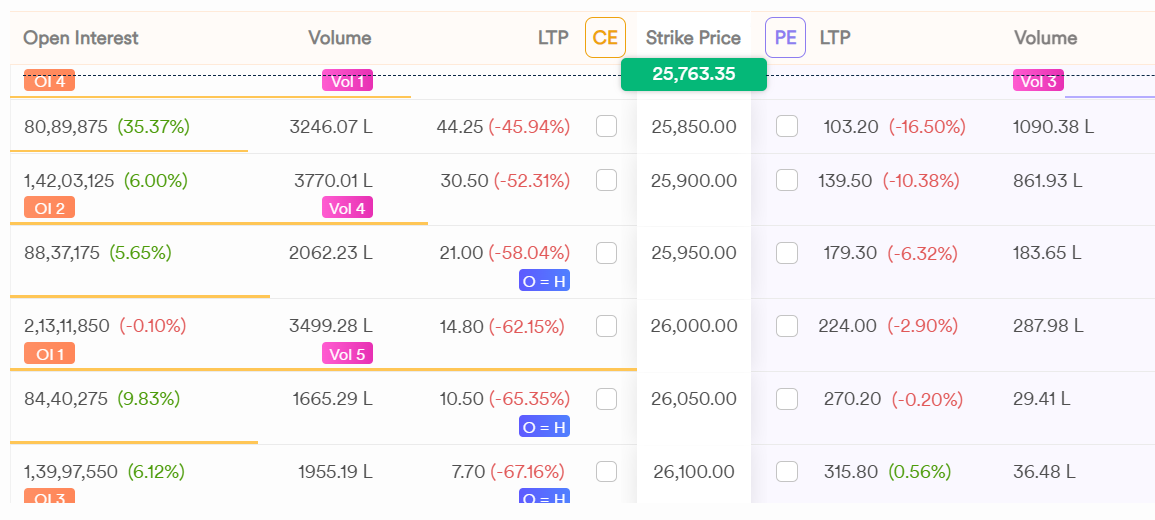Viewport: 1155px width, 520px height.
Task: Click the OI 1 rank badge
Action: [x=49, y=354]
